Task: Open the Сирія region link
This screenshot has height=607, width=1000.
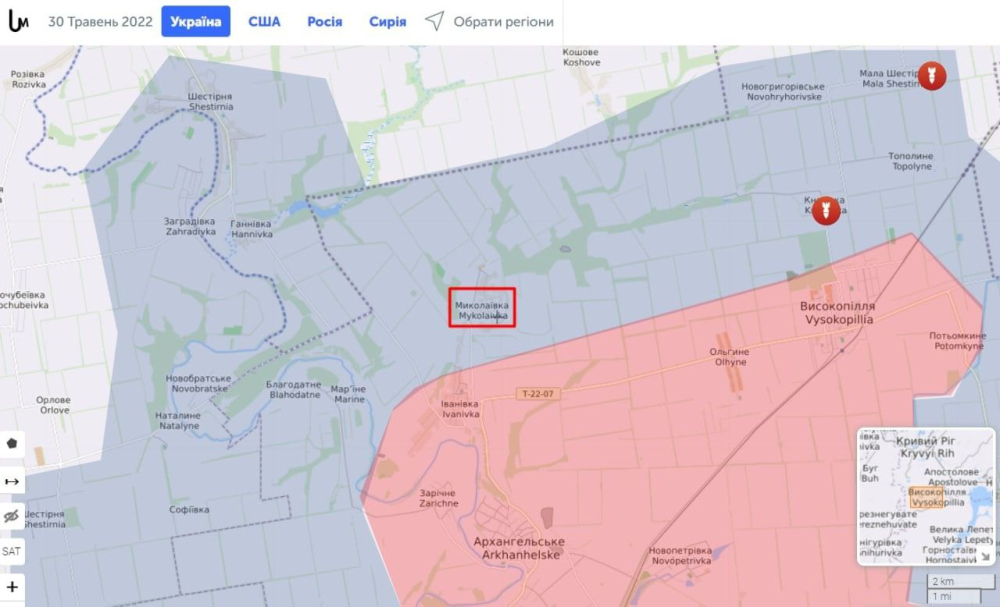Action: 387,22
